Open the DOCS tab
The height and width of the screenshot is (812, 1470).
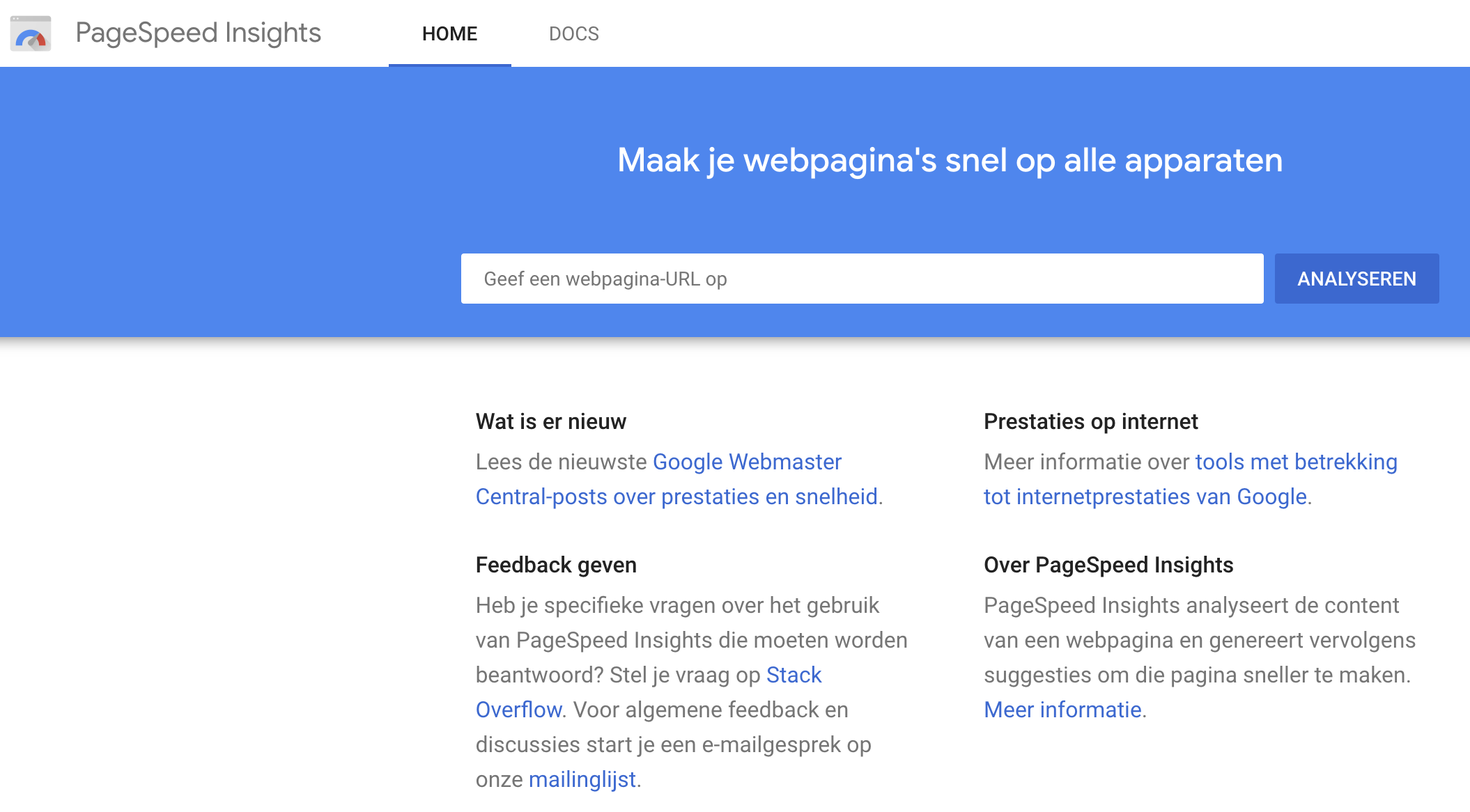(x=573, y=33)
